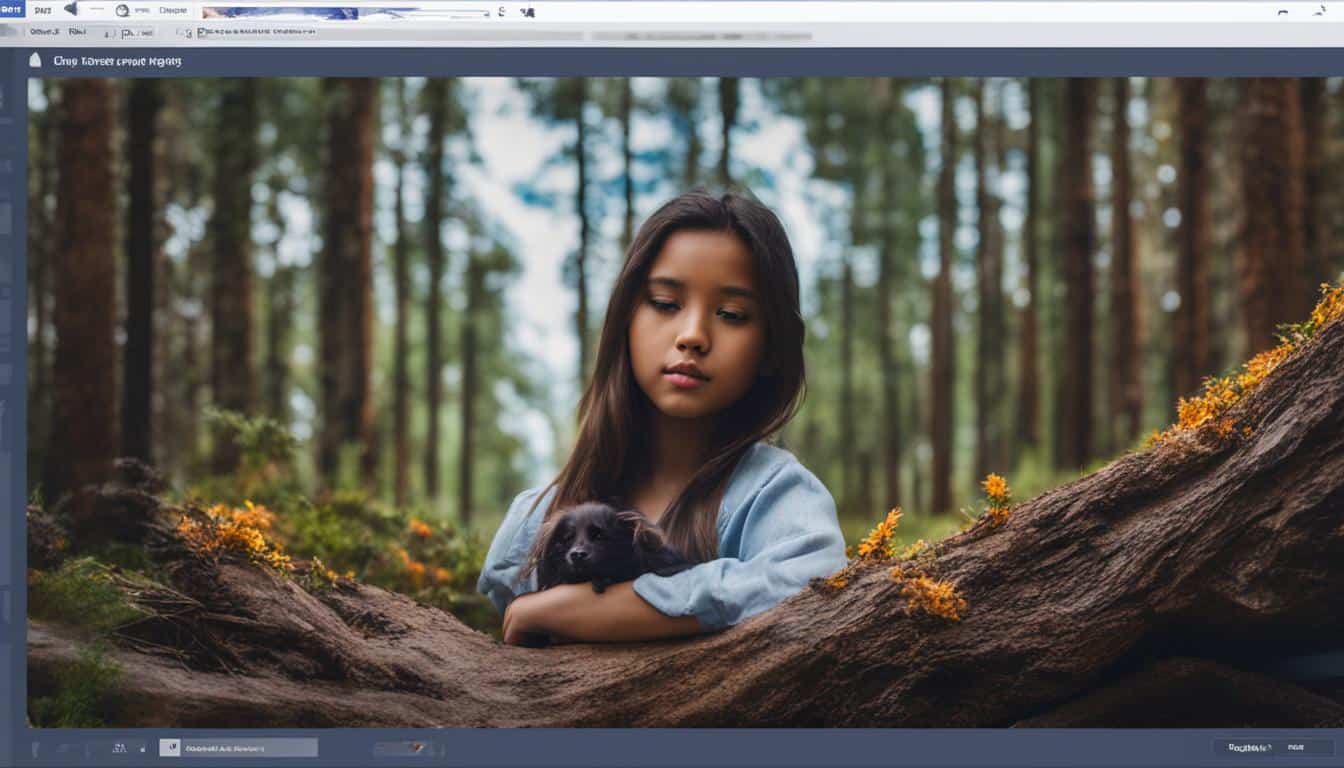Viewport: 1344px width, 768px height.
Task: Click the leftmost tool icon in the bottom bar
Action: [35, 747]
